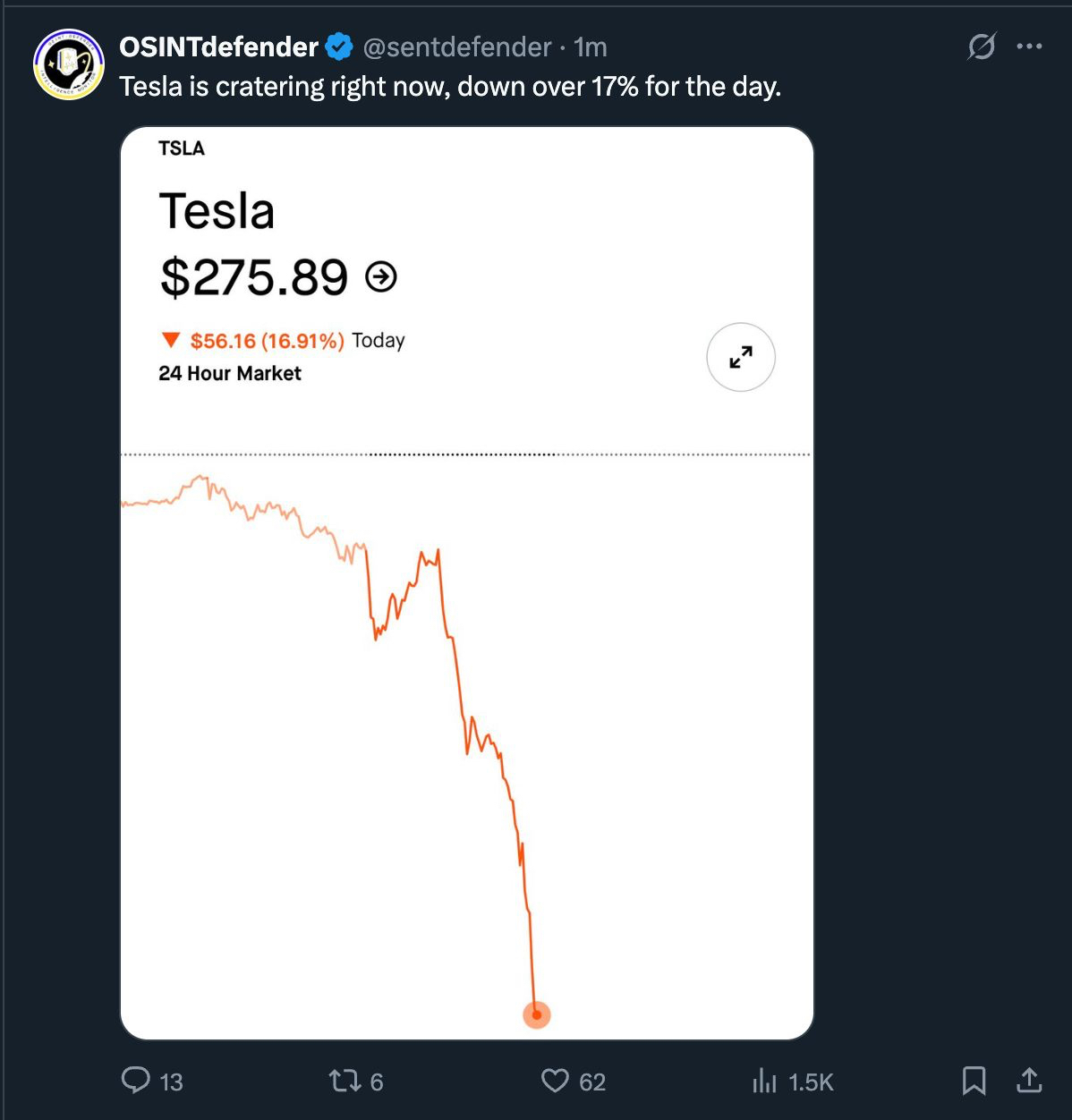Click the $56.16 (16.91%) change text

pyautogui.click(x=267, y=341)
